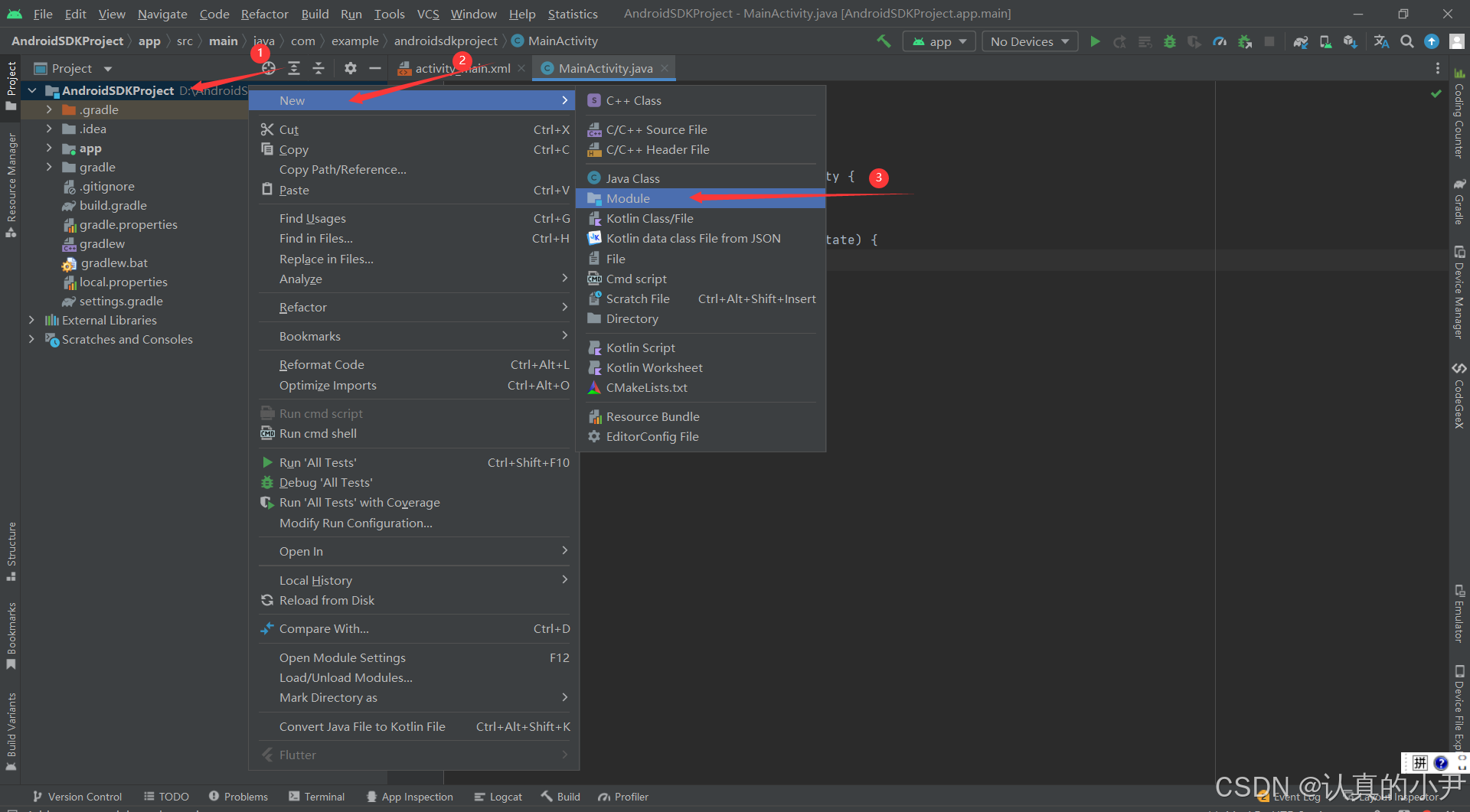Collapse the expanded AndroidSDKProject tree node

coord(31,90)
